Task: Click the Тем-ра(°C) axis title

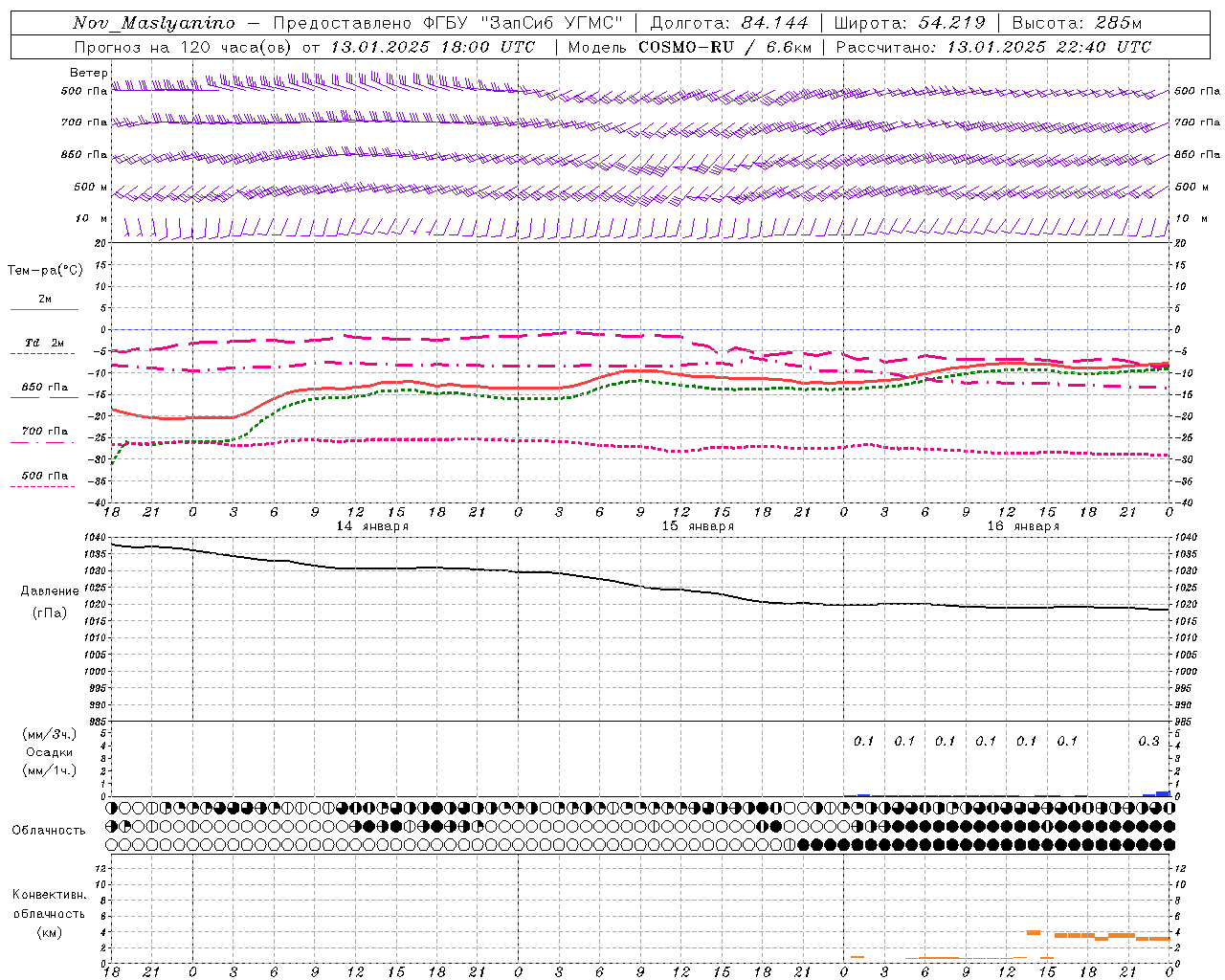Action: point(45,271)
